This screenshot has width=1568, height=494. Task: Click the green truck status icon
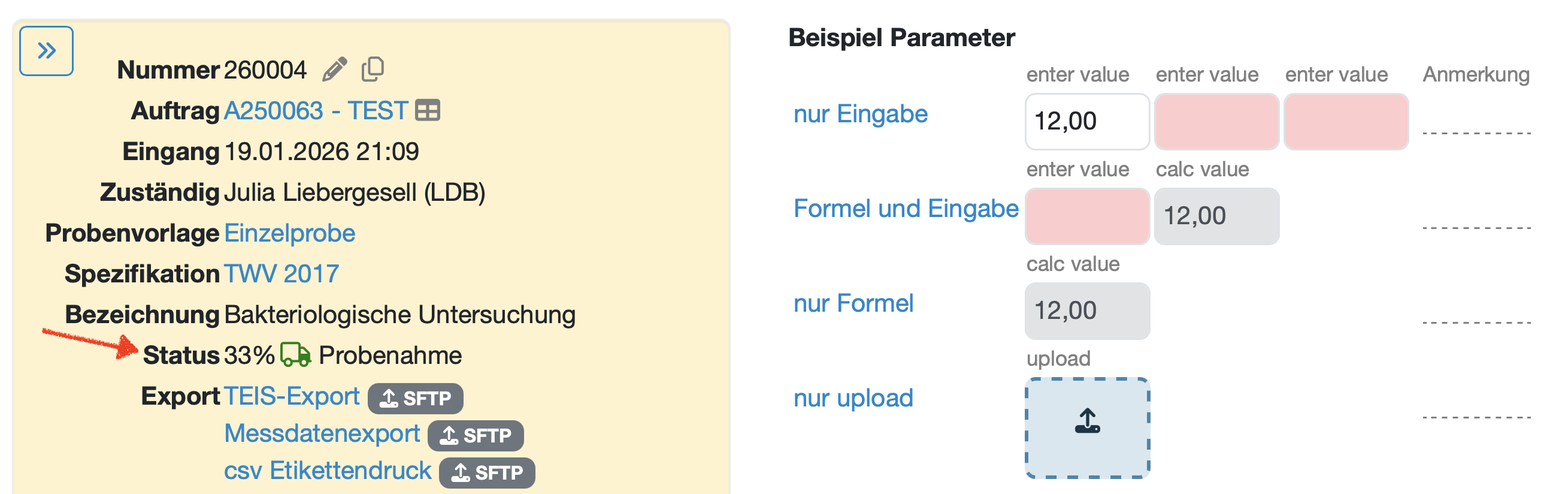click(x=295, y=355)
